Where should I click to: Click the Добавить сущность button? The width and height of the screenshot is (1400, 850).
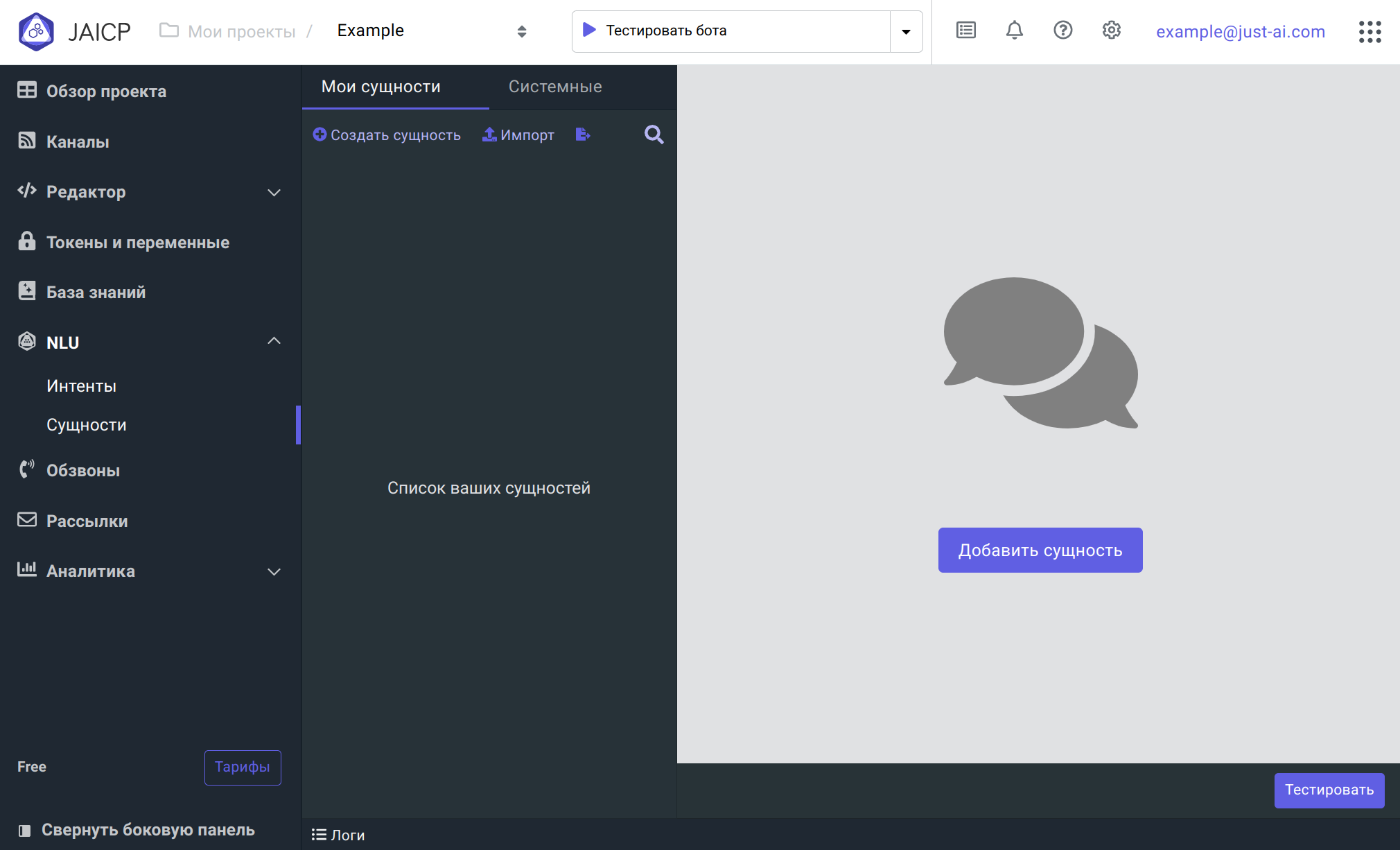(1040, 550)
